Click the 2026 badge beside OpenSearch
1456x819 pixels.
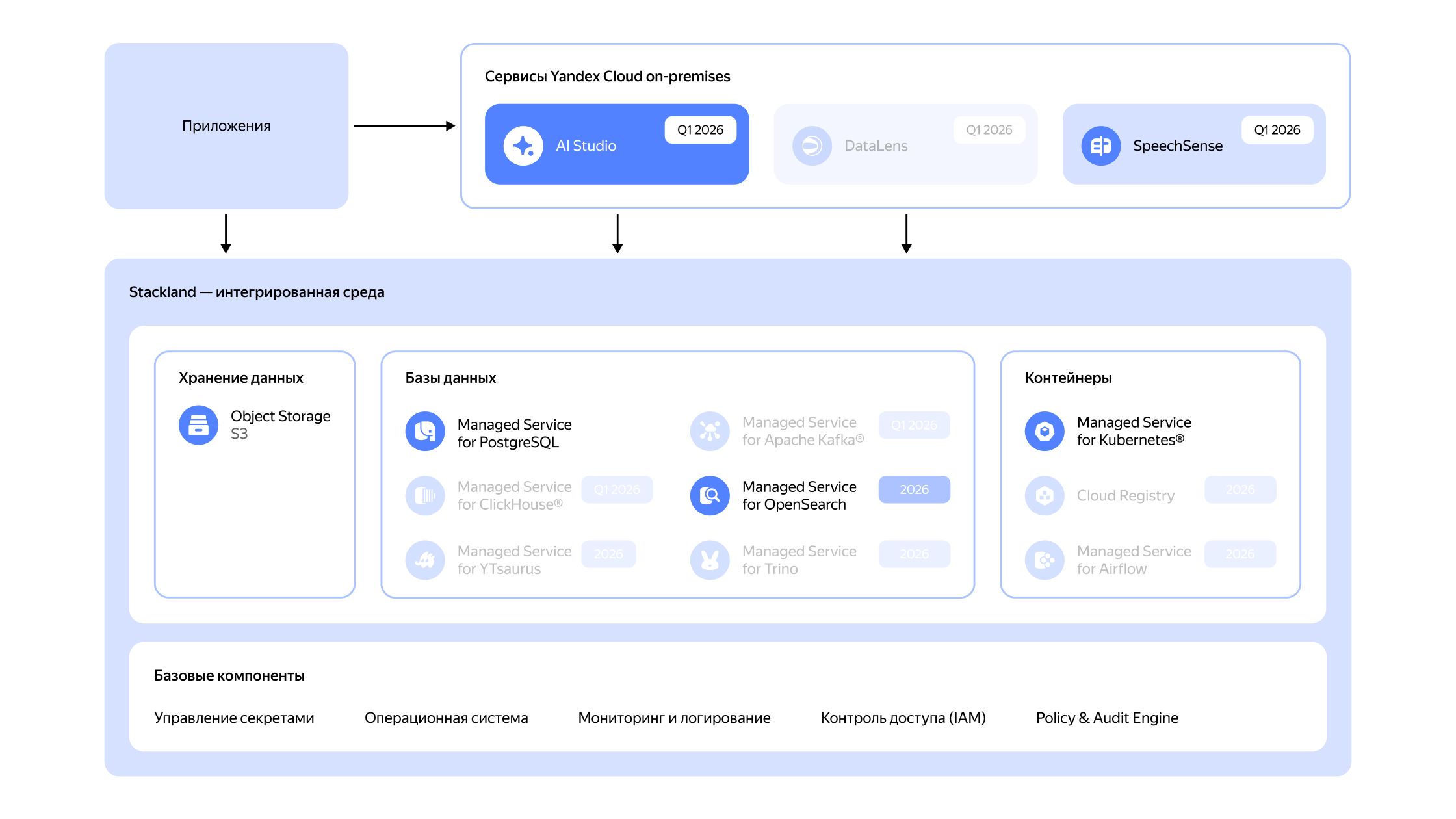coord(914,489)
